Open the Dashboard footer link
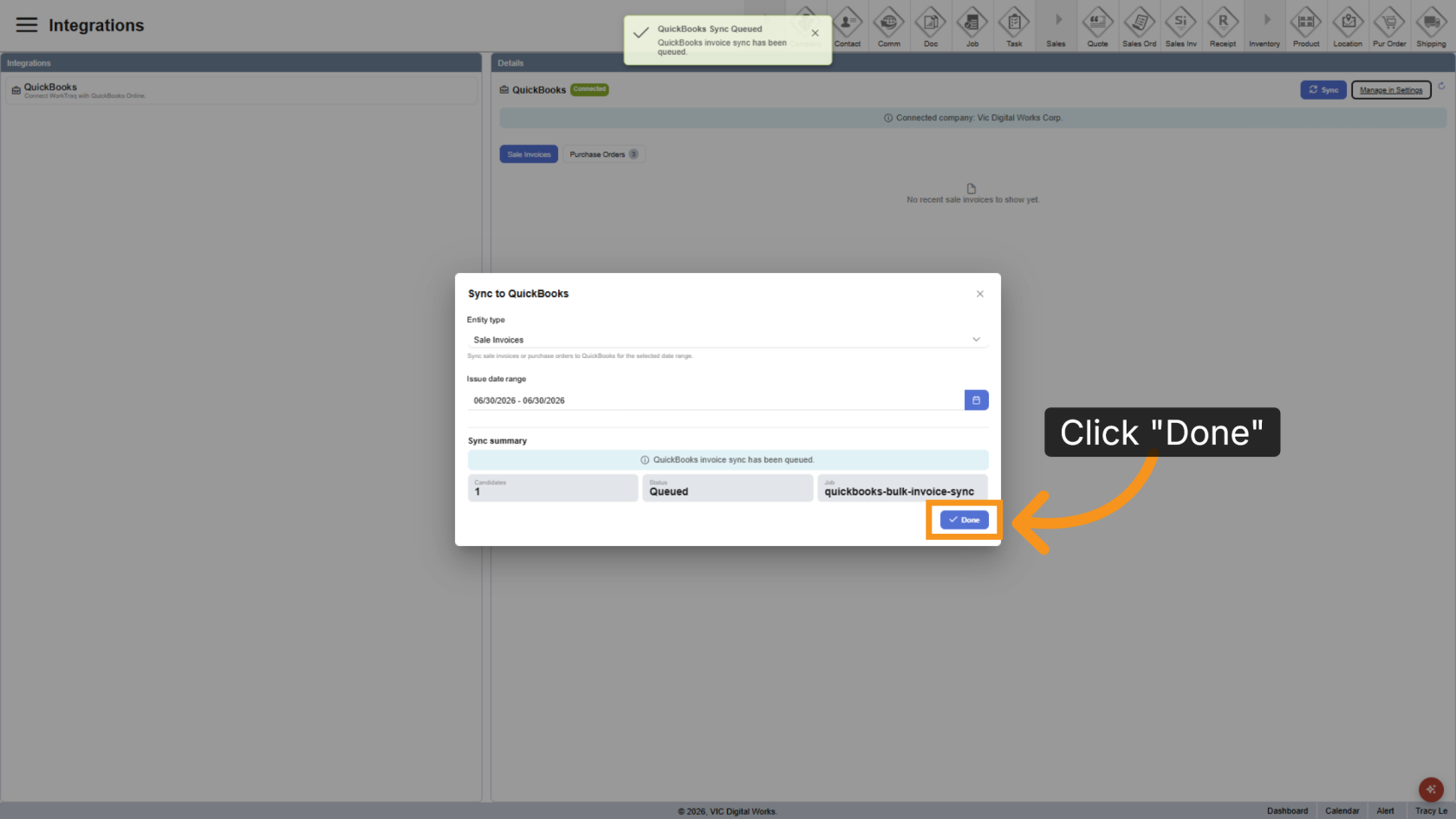Image resolution: width=1456 pixels, height=819 pixels. 1287,811
